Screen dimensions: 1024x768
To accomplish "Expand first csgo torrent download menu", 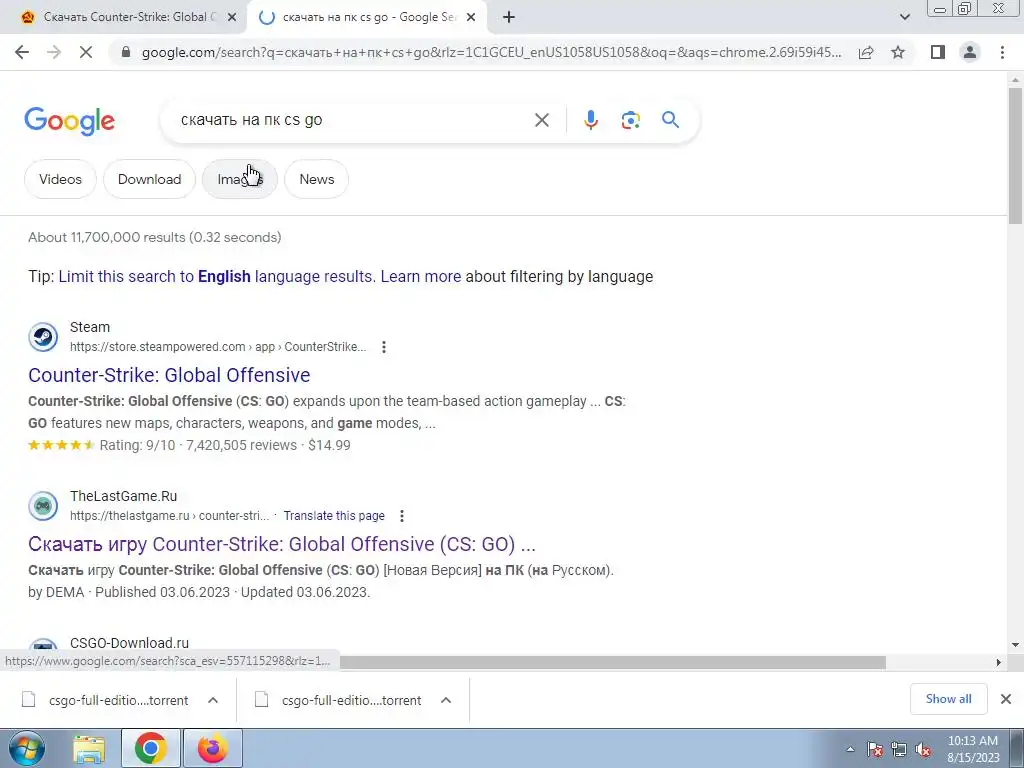I will (x=213, y=700).
